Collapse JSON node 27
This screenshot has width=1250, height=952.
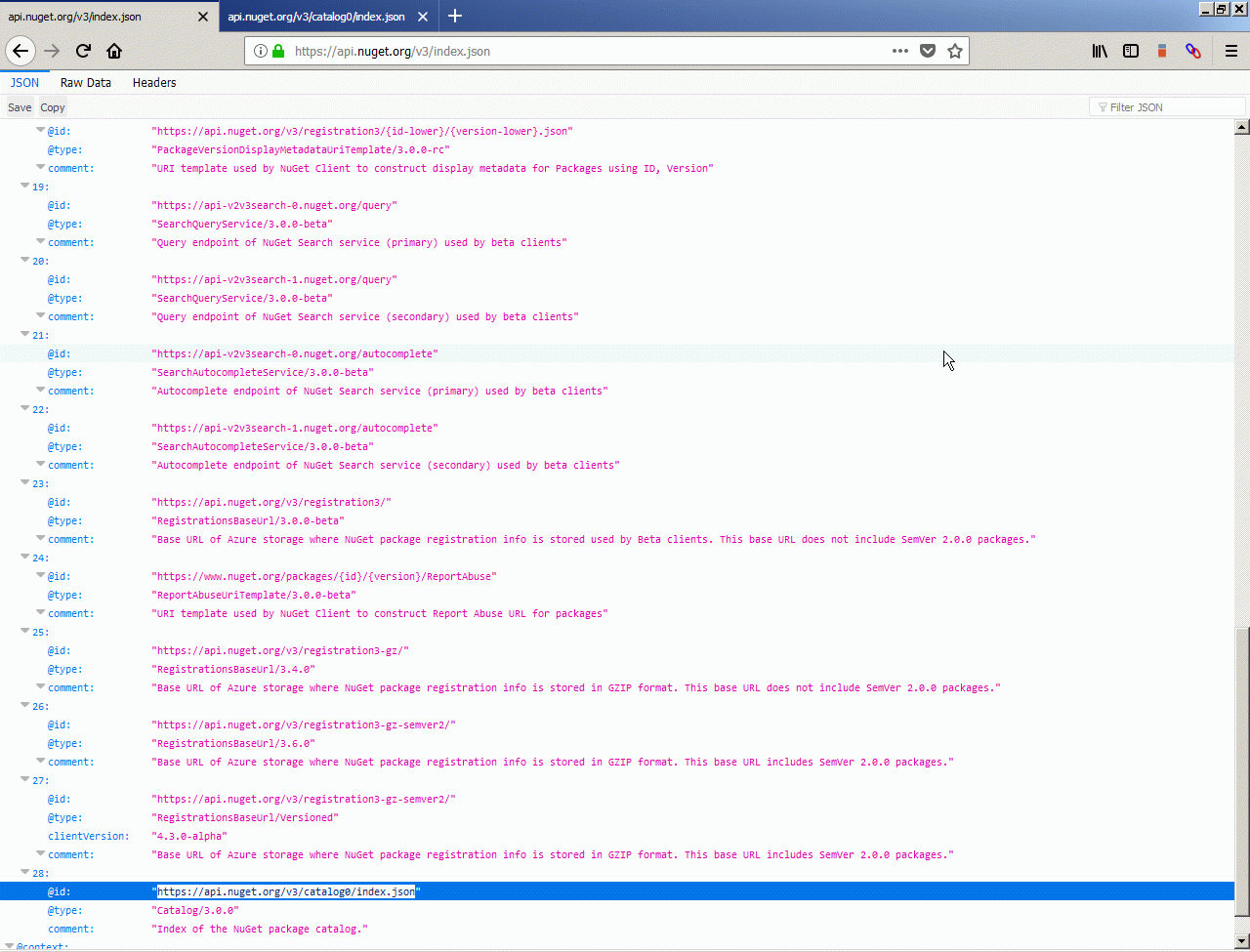[x=25, y=780]
